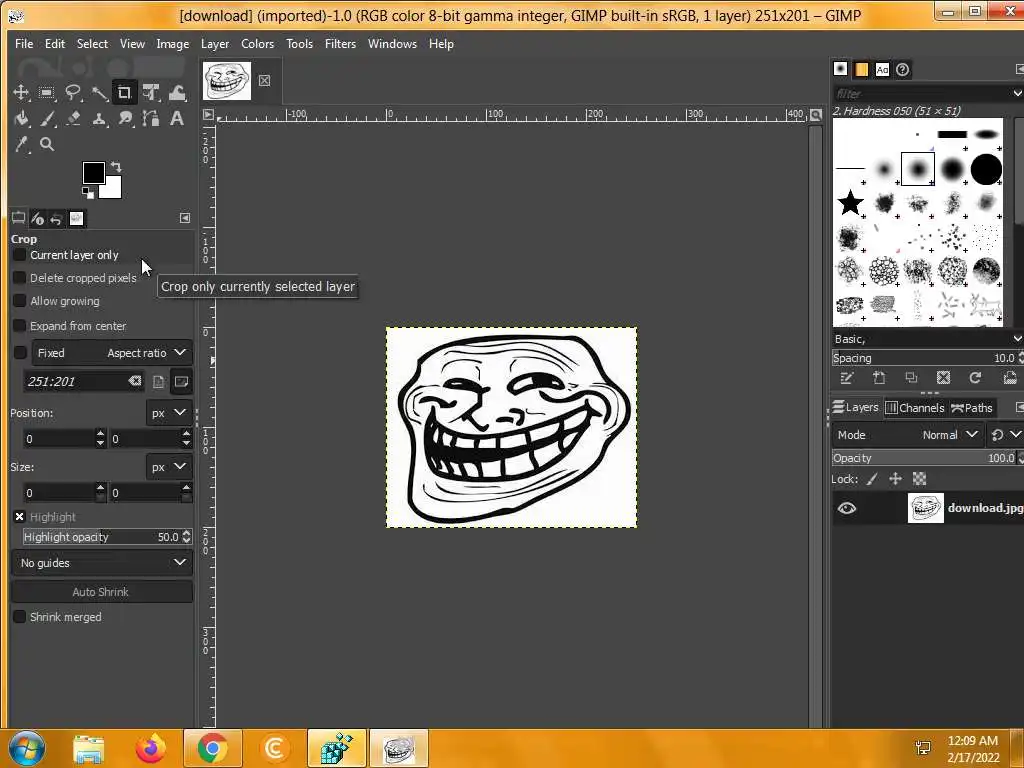
Task: Select the Eraser tool
Action: tap(72, 119)
